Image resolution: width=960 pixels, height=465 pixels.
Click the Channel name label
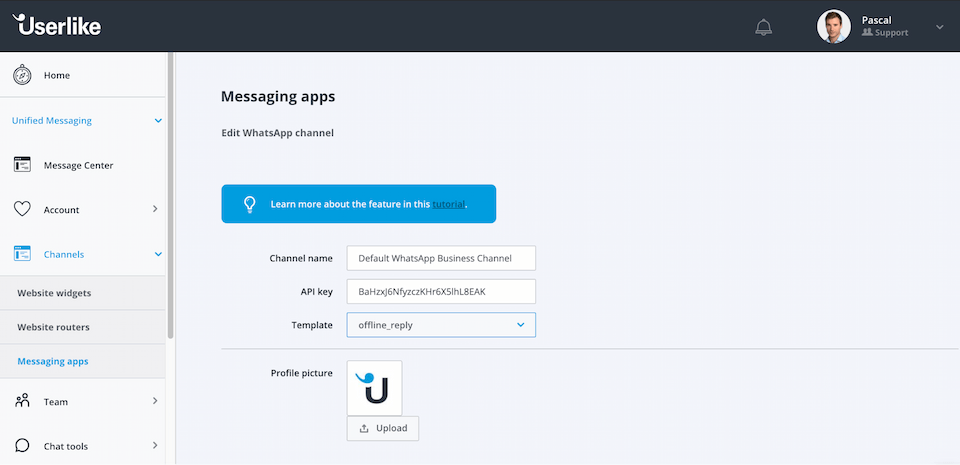point(301,258)
